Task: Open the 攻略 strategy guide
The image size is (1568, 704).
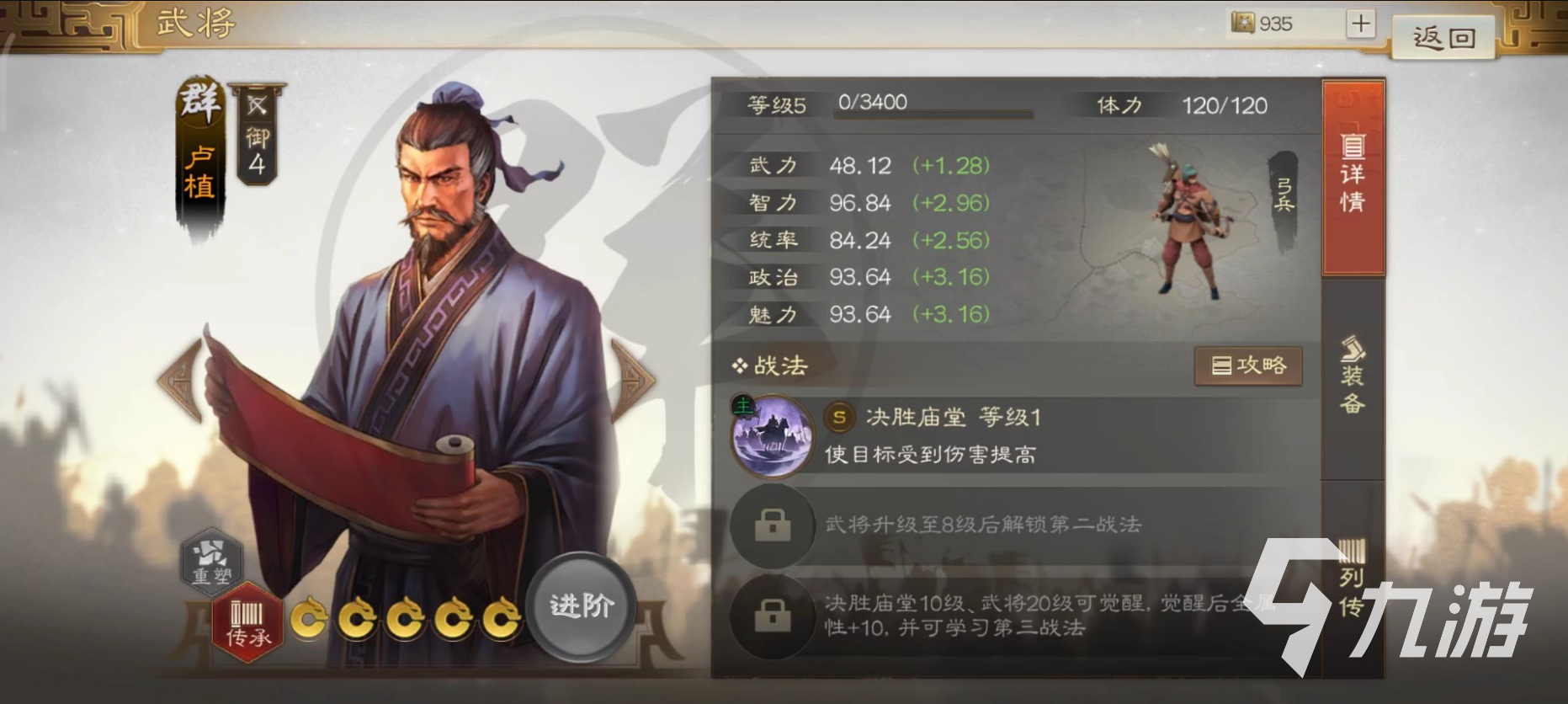Action: coord(1248,365)
